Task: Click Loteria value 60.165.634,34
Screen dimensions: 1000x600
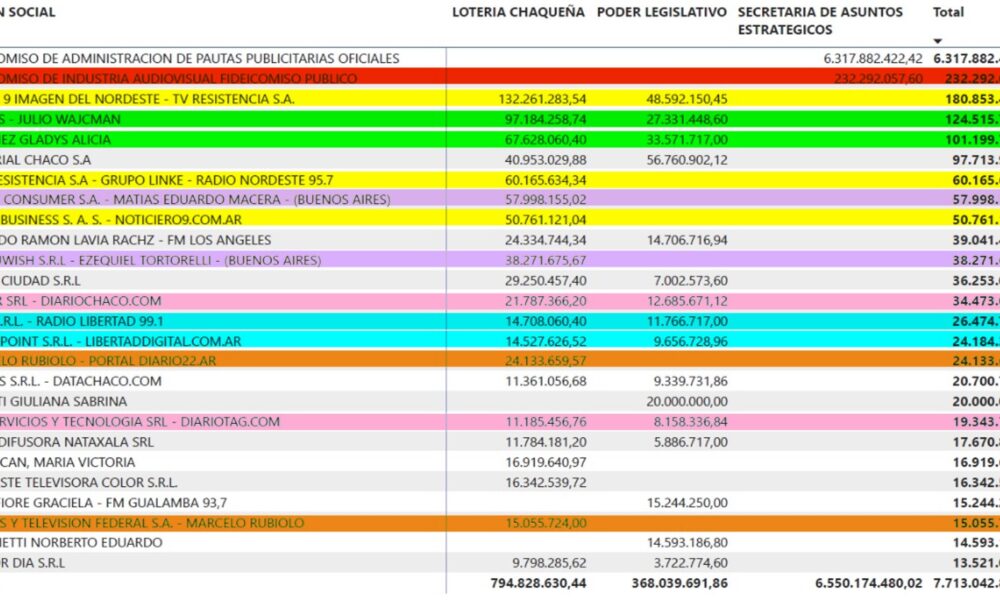Action: 545,180
